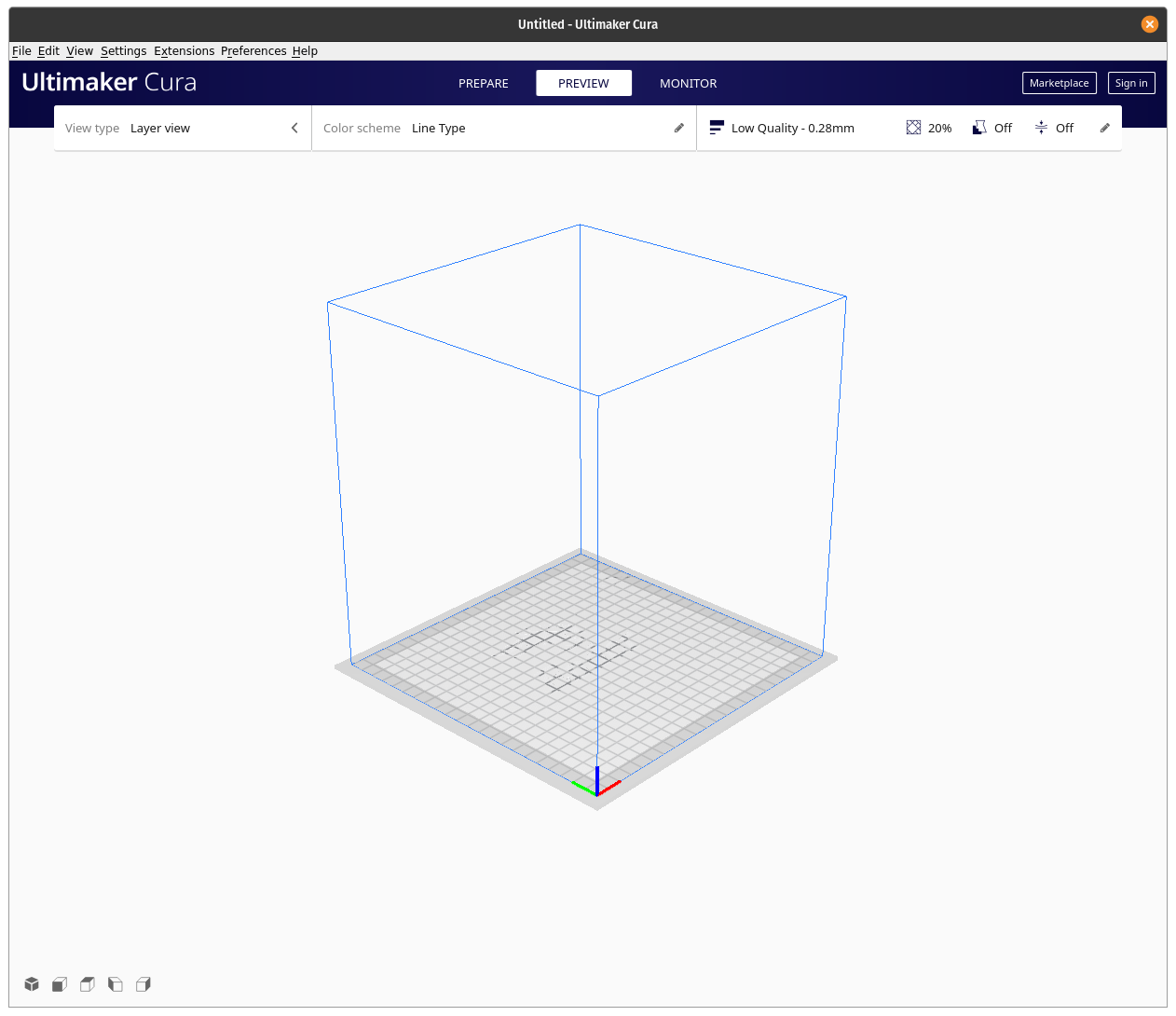Click the 20% infill value text
This screenshot has height=1016, width=1176.
(939, 129)
